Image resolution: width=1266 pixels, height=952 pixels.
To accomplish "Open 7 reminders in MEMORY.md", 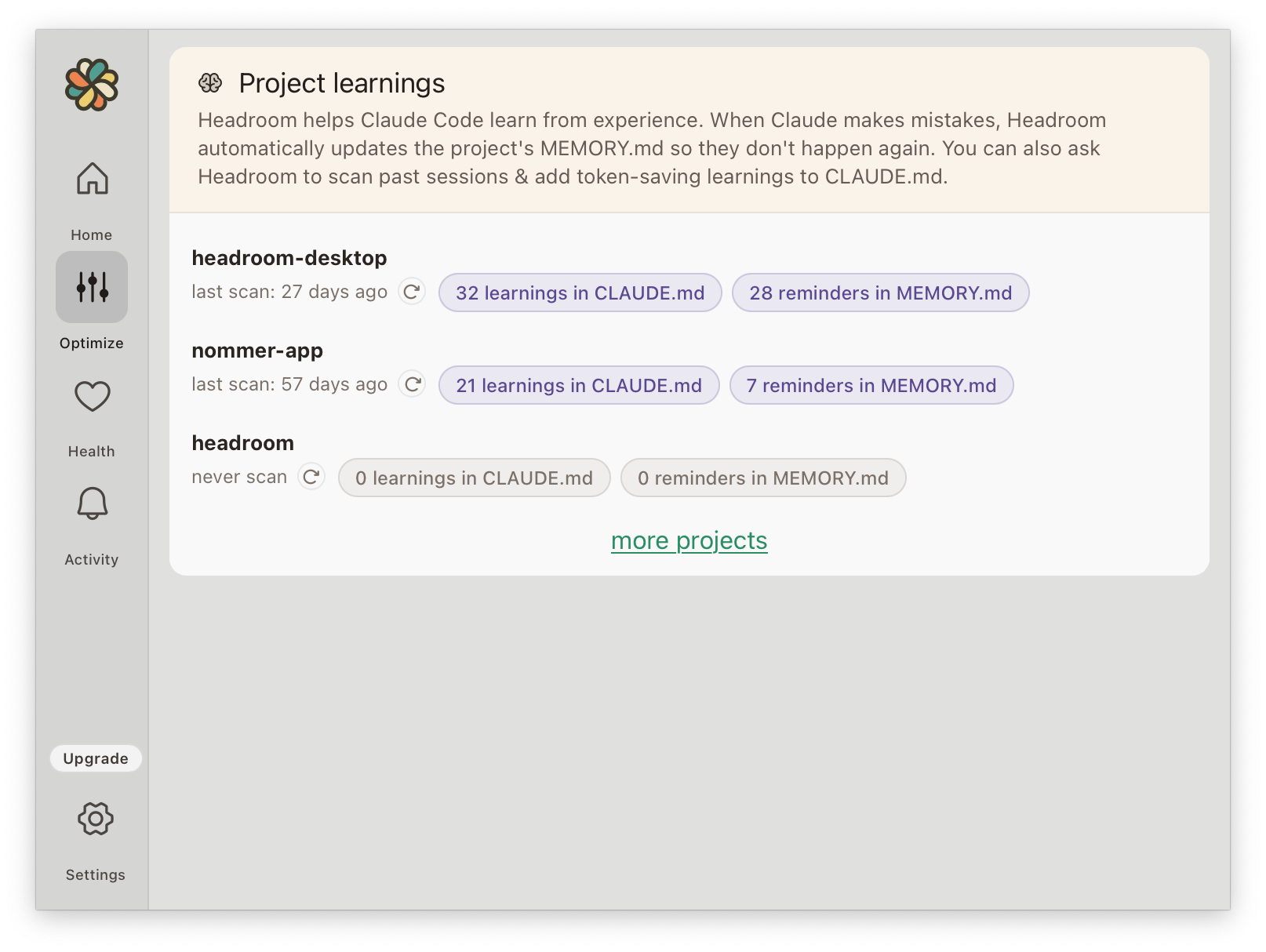I will click(x=871, y=385).
